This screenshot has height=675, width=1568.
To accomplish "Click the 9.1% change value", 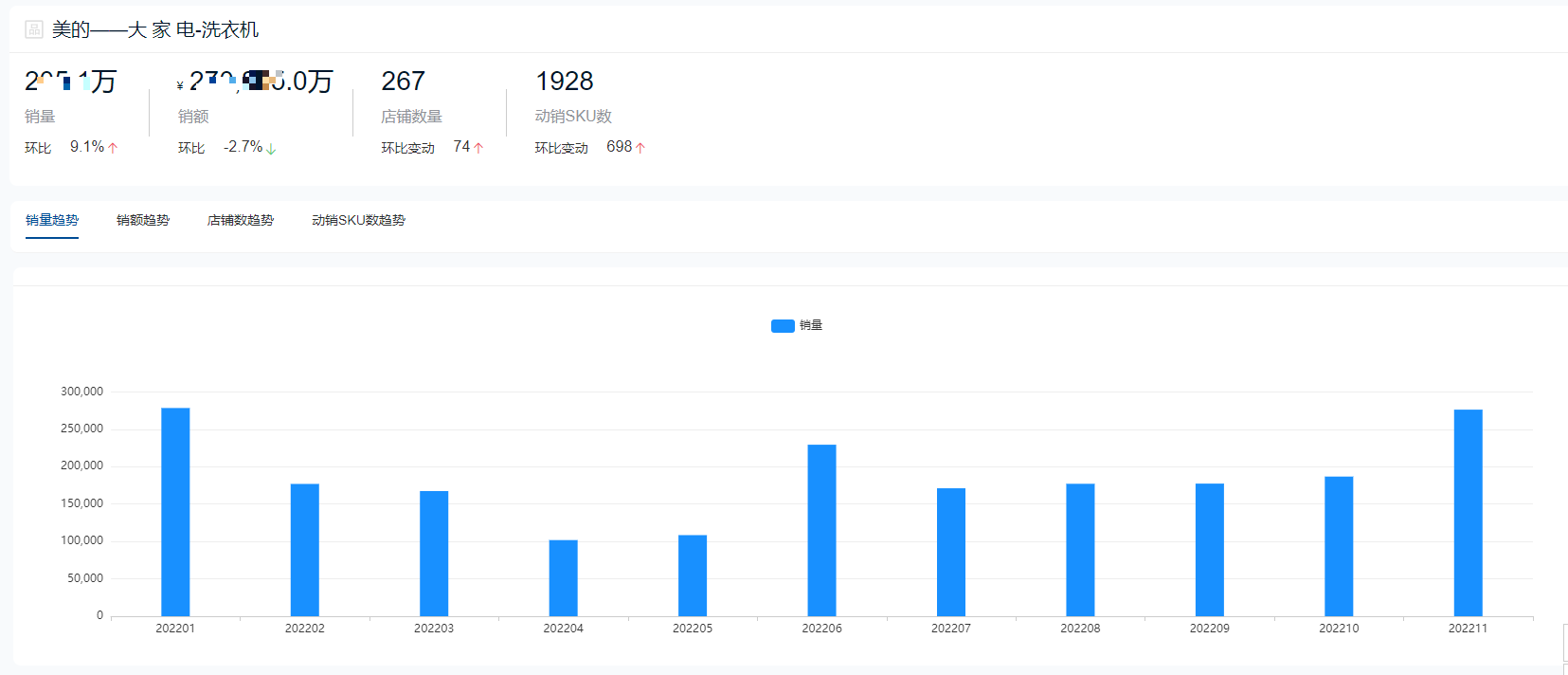I will 87,147.
